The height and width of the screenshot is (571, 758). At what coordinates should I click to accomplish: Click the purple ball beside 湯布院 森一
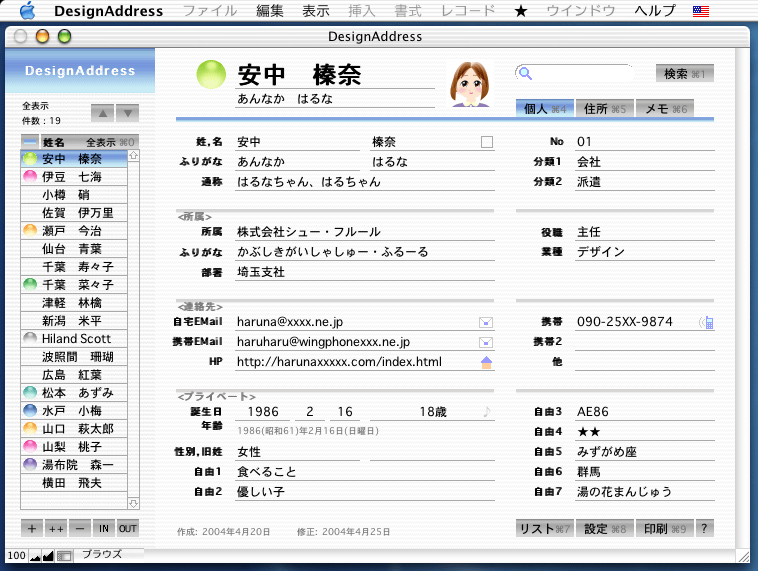tap(30, 465)
